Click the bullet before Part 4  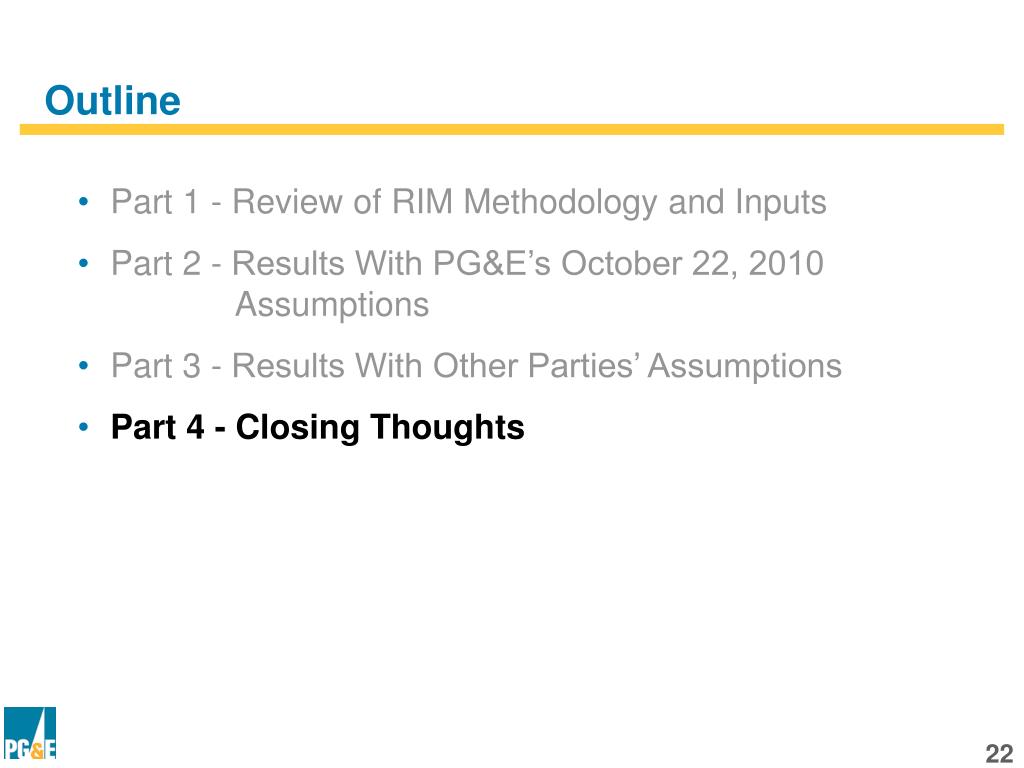coord(83,427)
